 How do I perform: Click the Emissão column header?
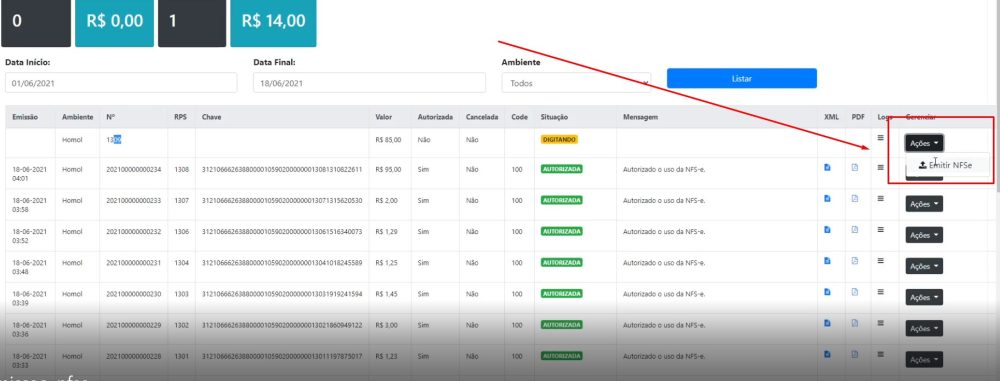[26, 117]
